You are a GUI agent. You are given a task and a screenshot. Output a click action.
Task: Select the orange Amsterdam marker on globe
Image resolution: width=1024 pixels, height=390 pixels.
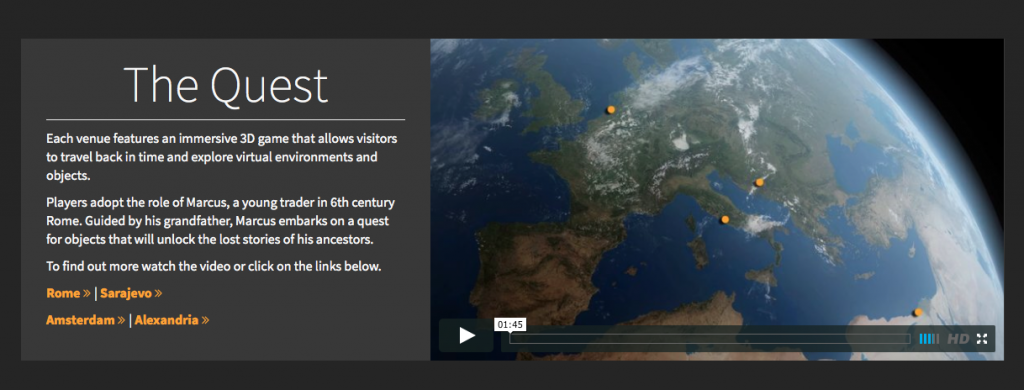tap(611, 110)
